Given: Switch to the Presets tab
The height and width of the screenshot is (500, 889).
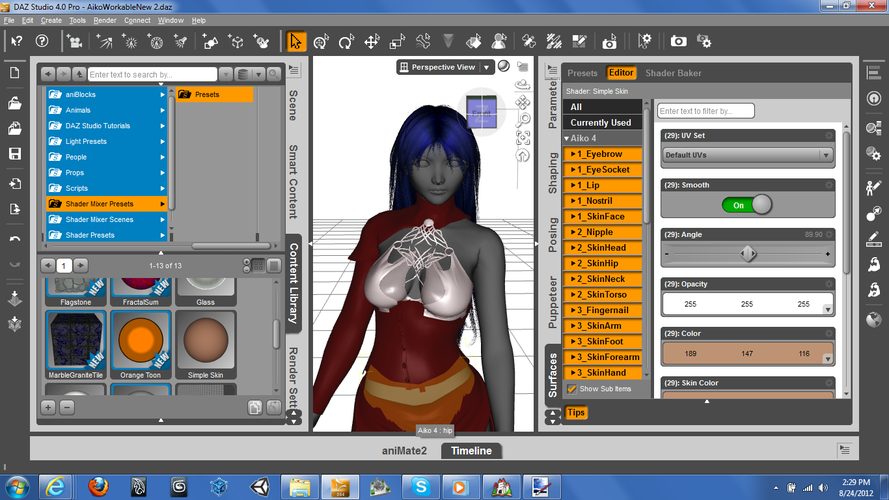Looking at the screenshot, I should click(582, 73).
